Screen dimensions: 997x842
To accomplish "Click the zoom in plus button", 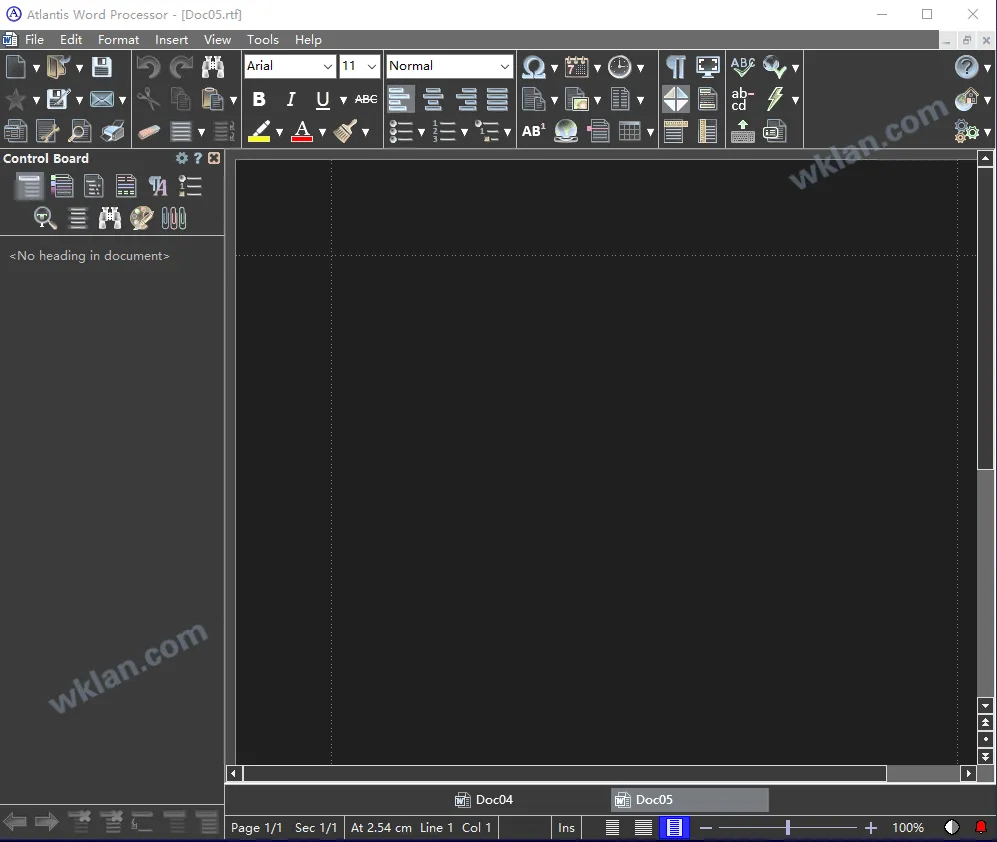I will click(871, 828).
